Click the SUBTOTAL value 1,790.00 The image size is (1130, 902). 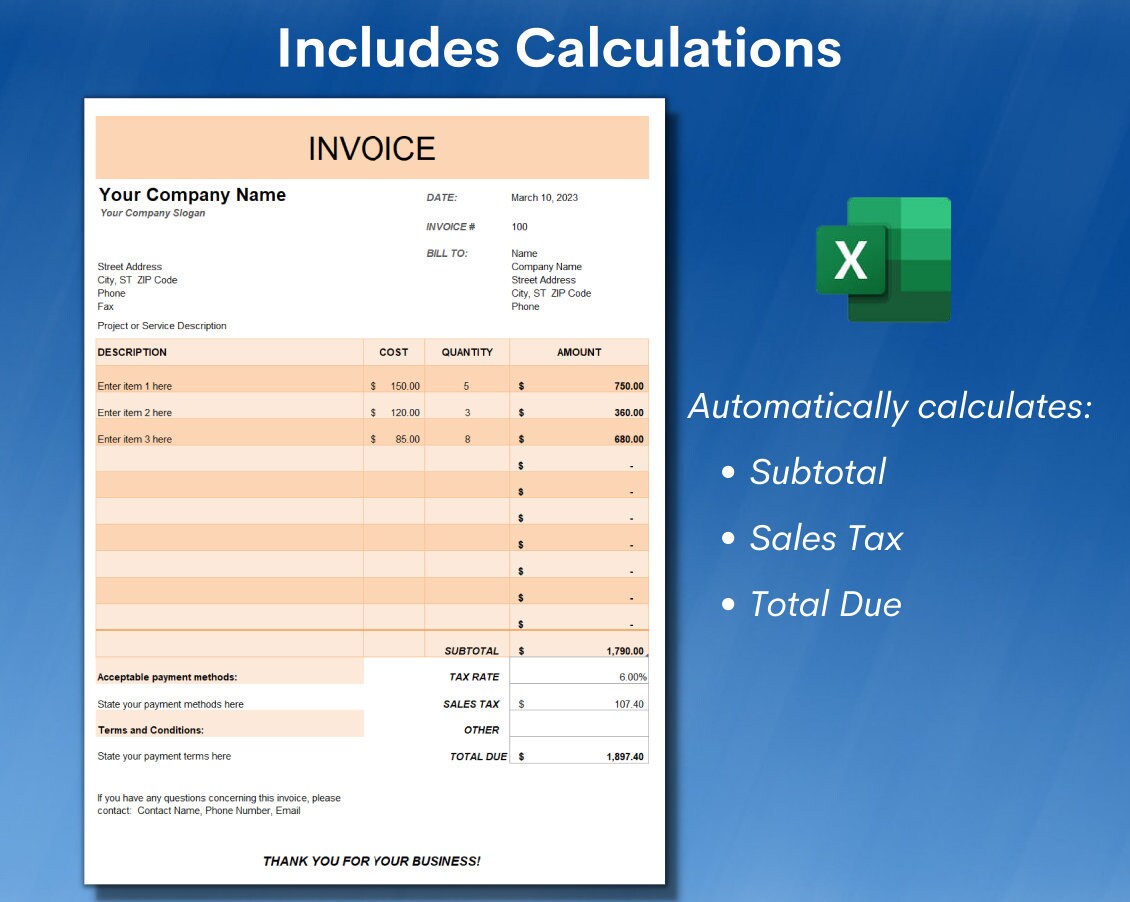620,650
